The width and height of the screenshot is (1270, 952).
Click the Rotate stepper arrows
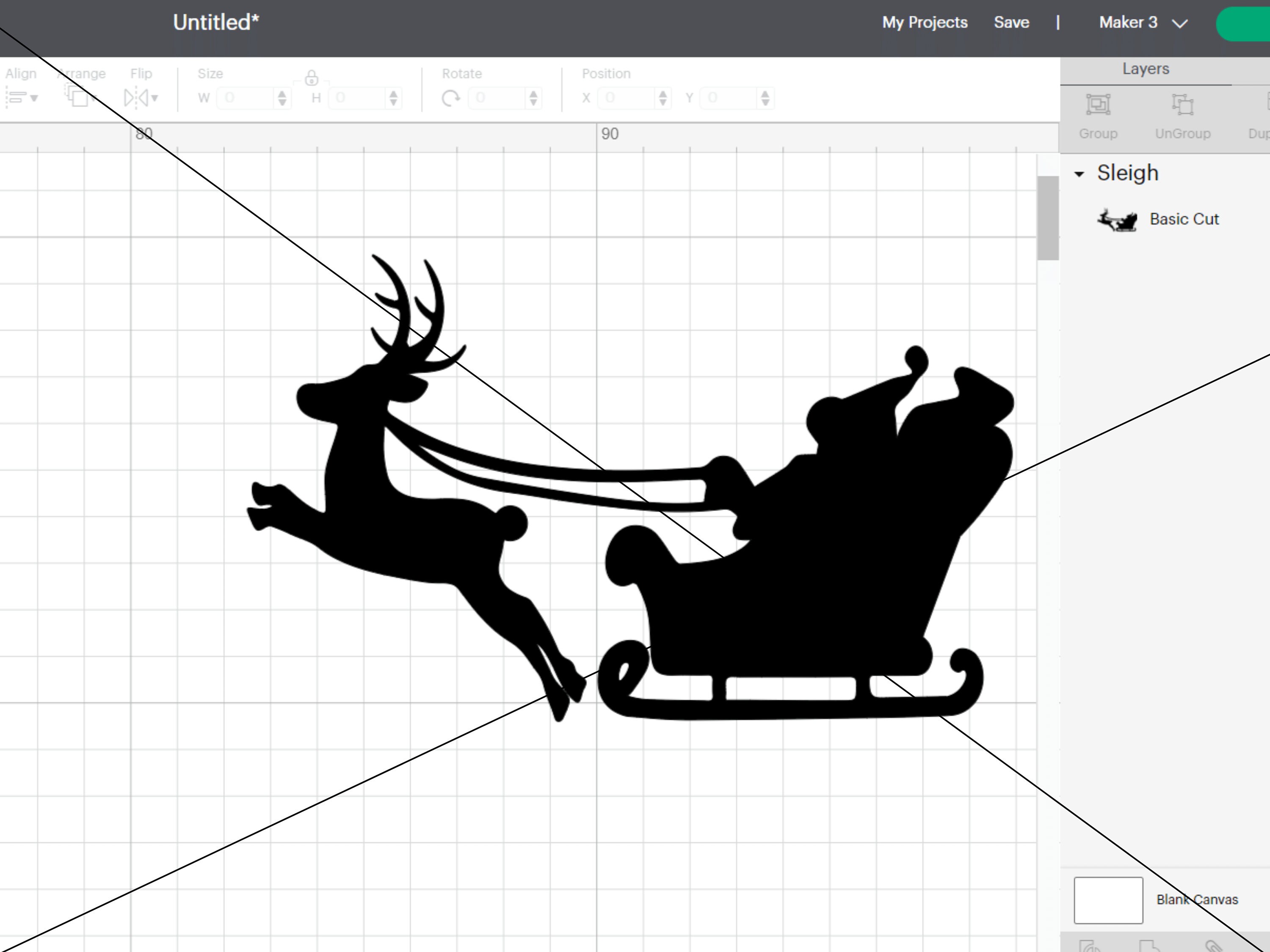point(533,98)
